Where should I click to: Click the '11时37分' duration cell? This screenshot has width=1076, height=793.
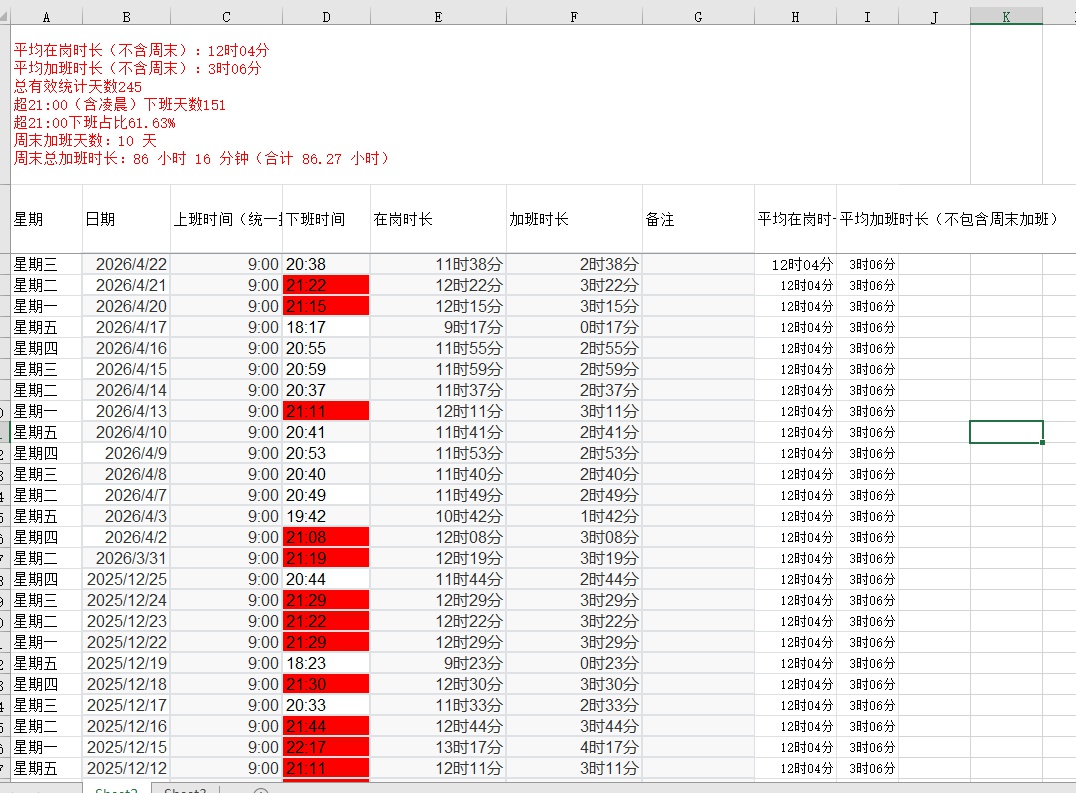point(438,390)
